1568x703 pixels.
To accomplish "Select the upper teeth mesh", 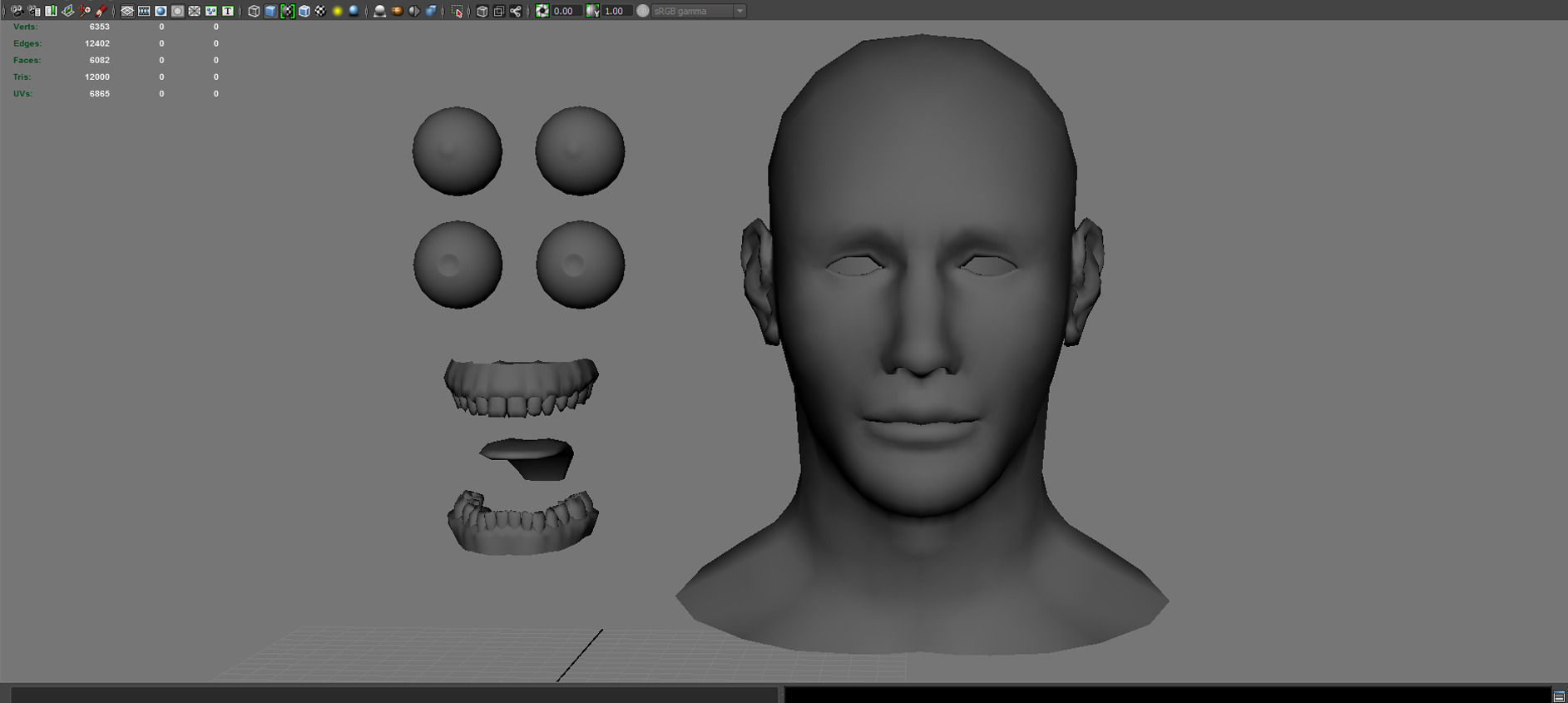I will pyautogui.click(x=522, y=388).
